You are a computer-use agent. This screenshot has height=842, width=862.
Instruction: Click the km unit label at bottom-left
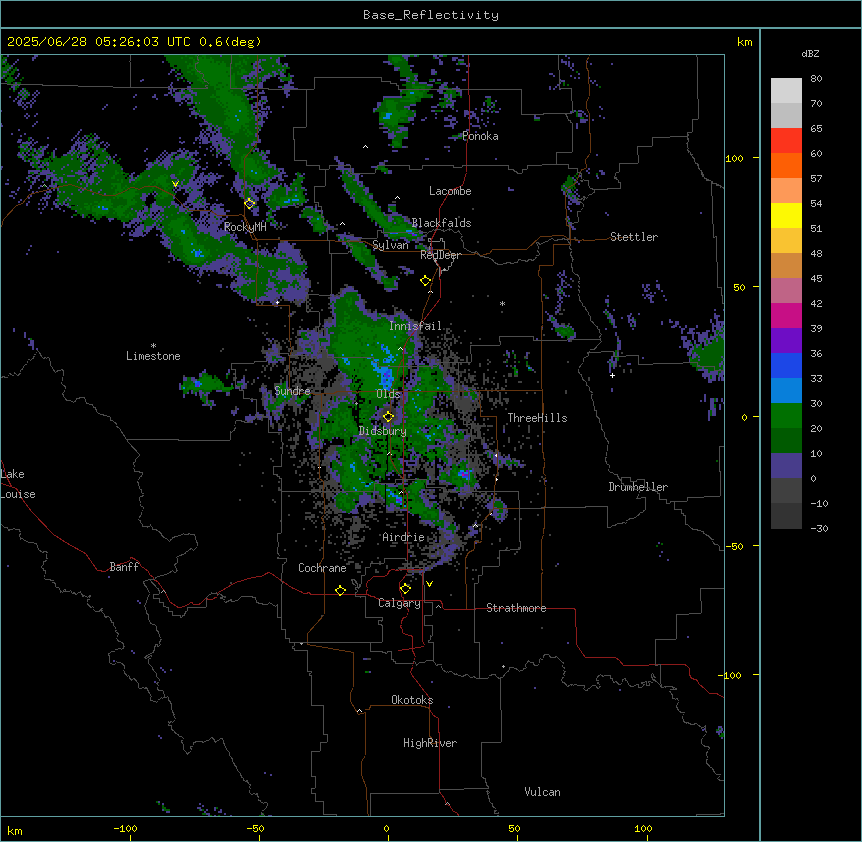[x=14, y=830]
